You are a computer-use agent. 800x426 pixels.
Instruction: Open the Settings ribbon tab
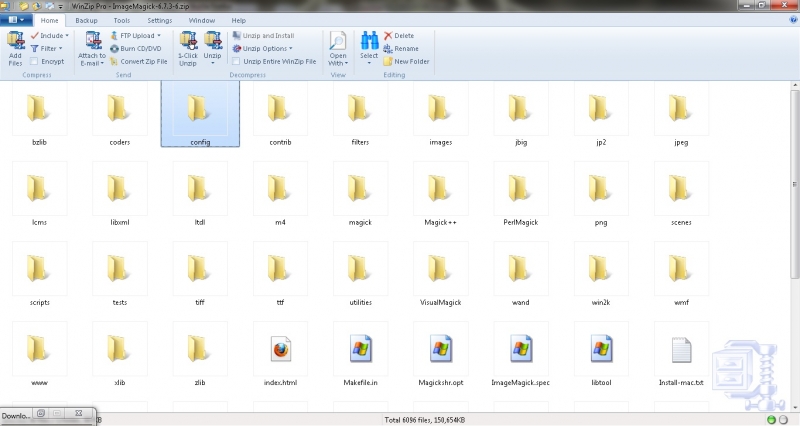[159, 20]
